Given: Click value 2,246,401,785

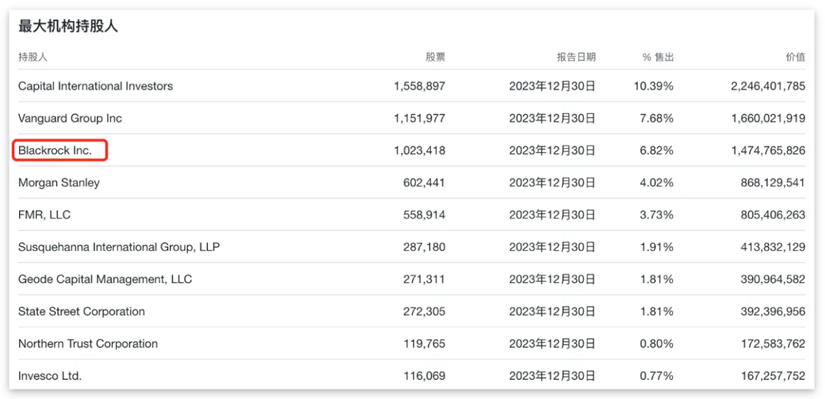Looking at the screenshot, I should [768, 86].
